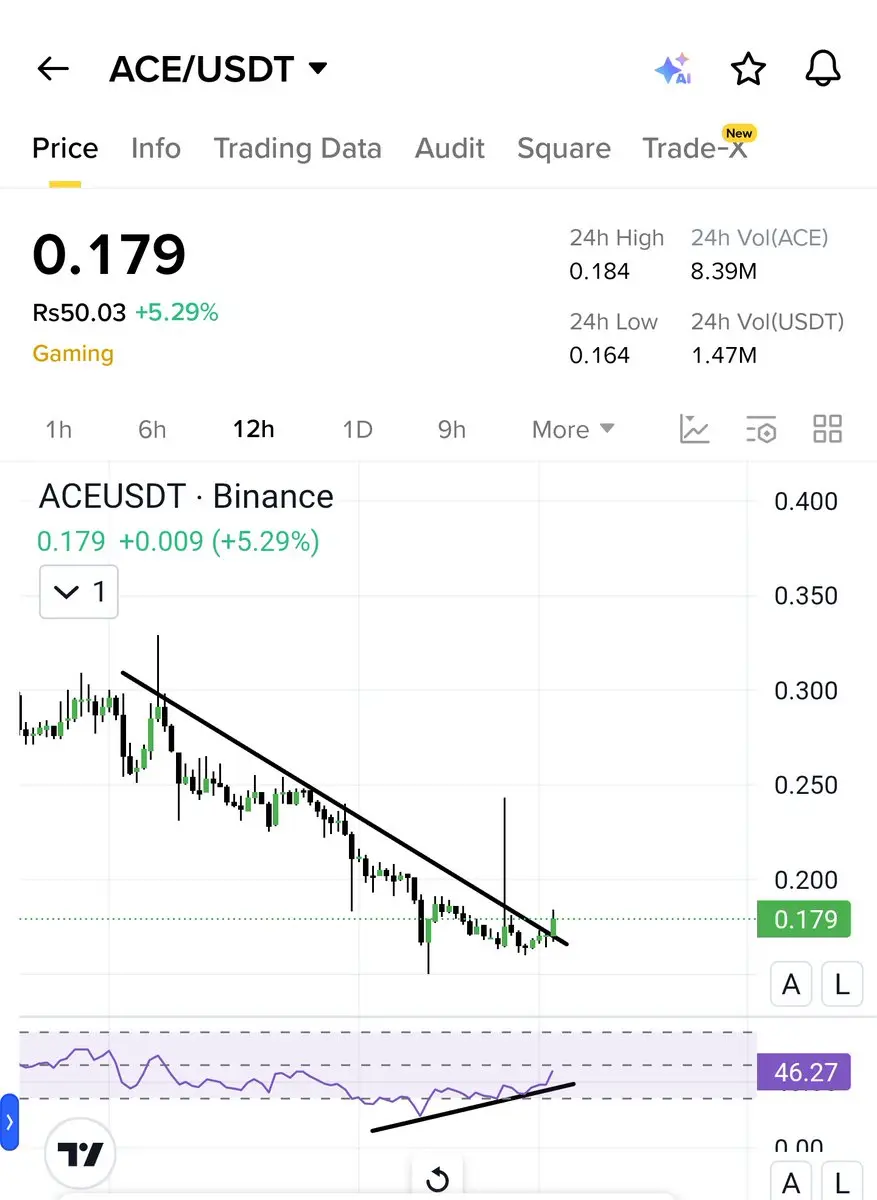Tap the 24h Low value 0.164

(x=600, y=355)
